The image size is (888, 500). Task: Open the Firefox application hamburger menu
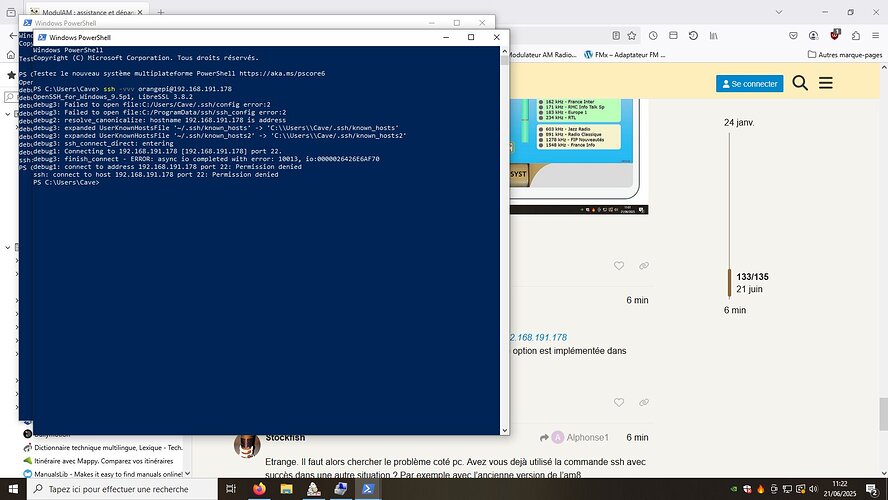coord(876,36)
